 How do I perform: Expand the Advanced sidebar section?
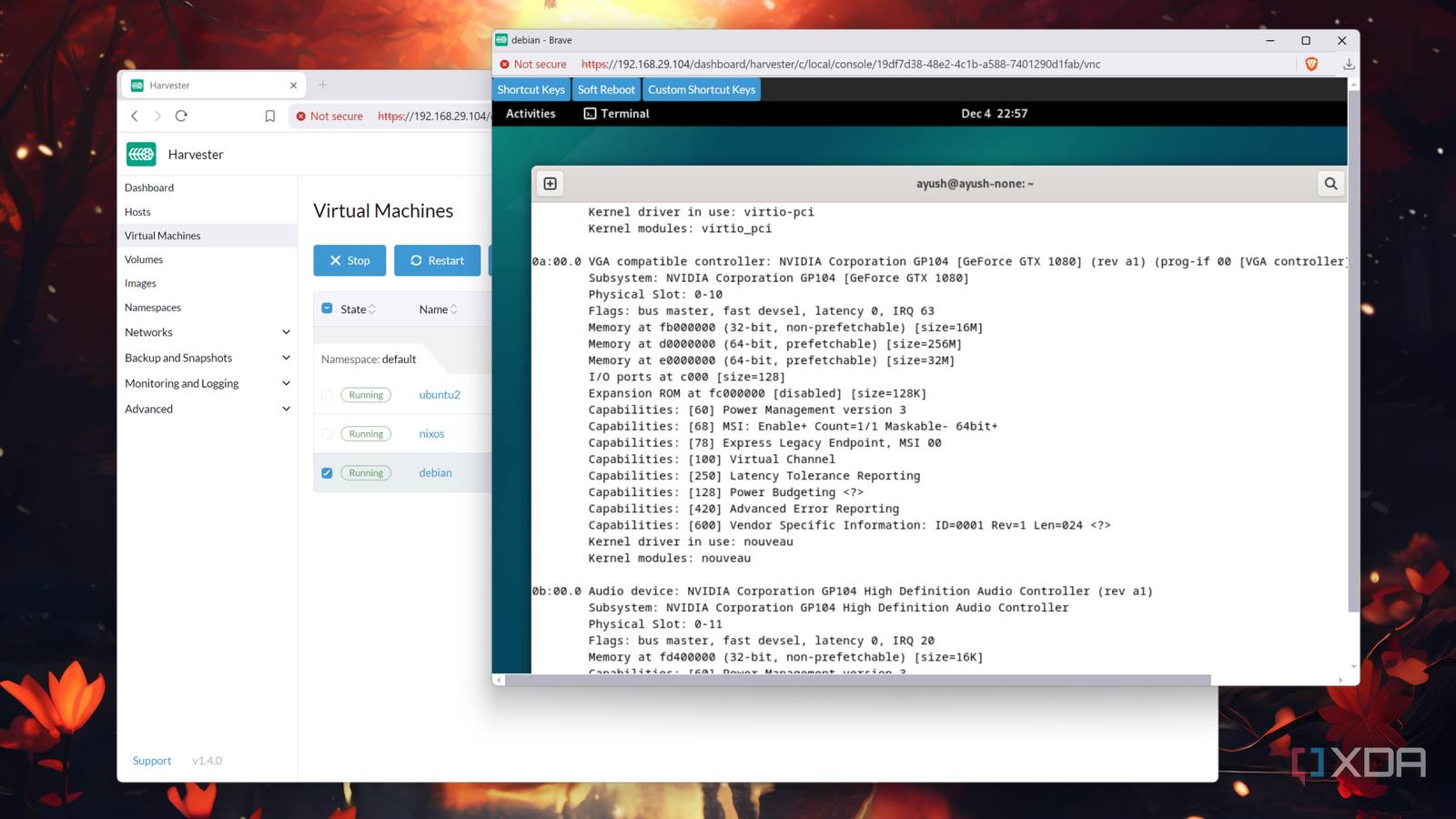click(286, 409)
